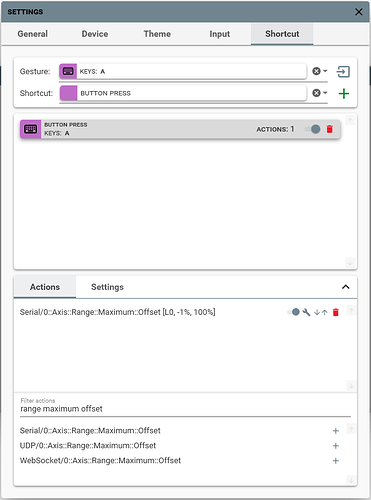371x500 pixels.
Task: Configure Serial/0 action with wrench icon
Action: pos(306,312)
